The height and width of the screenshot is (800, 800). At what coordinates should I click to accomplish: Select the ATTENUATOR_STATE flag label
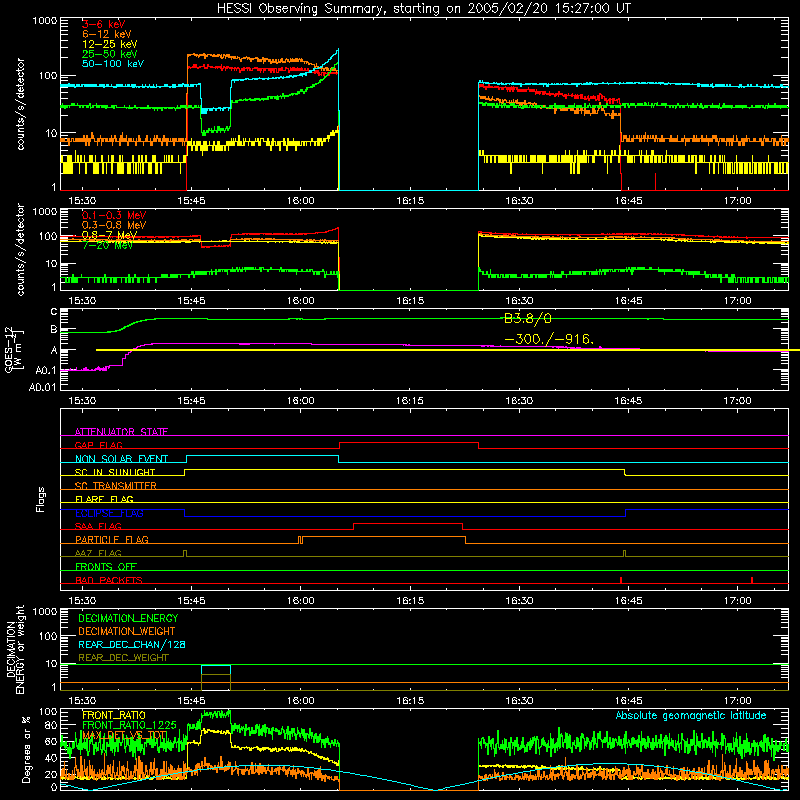[x=121, y=432]
